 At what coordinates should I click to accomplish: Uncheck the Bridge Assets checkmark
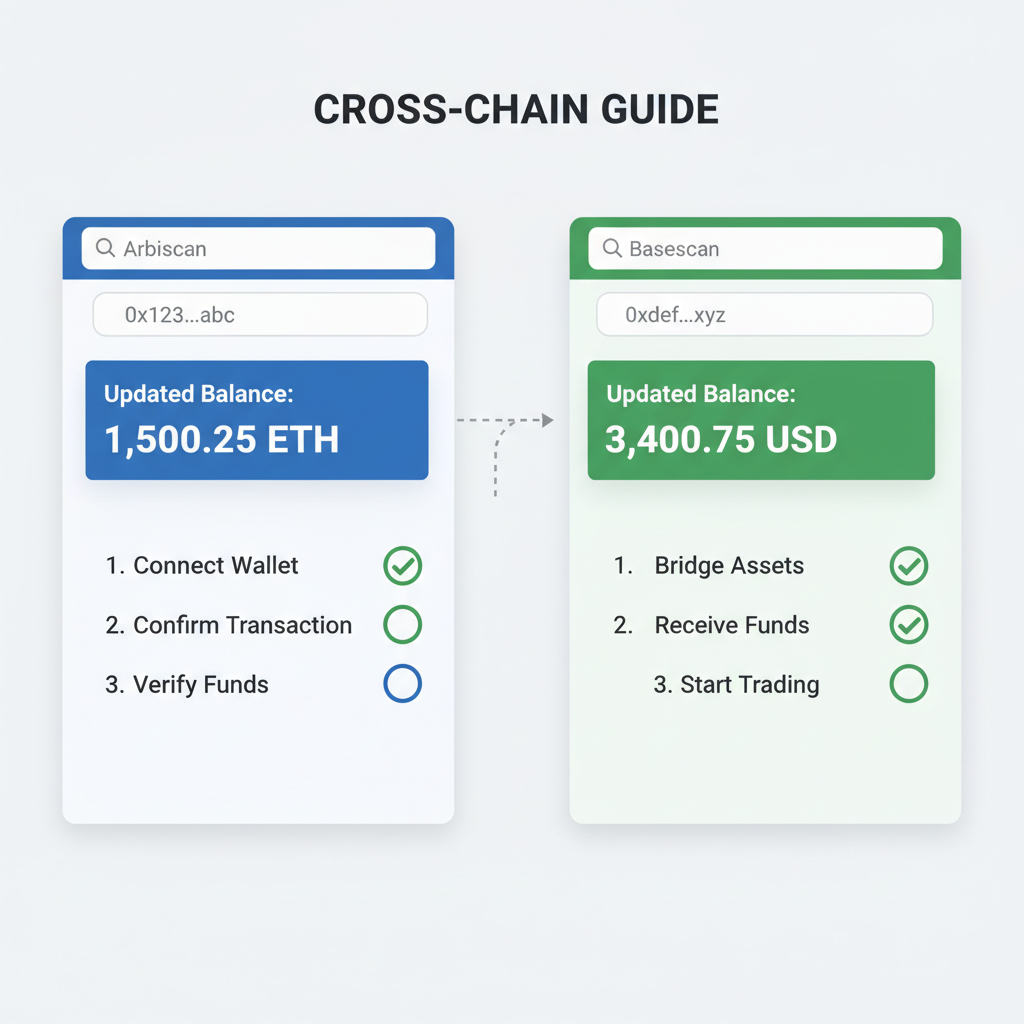pyautogui.click(x=909, y=566)
